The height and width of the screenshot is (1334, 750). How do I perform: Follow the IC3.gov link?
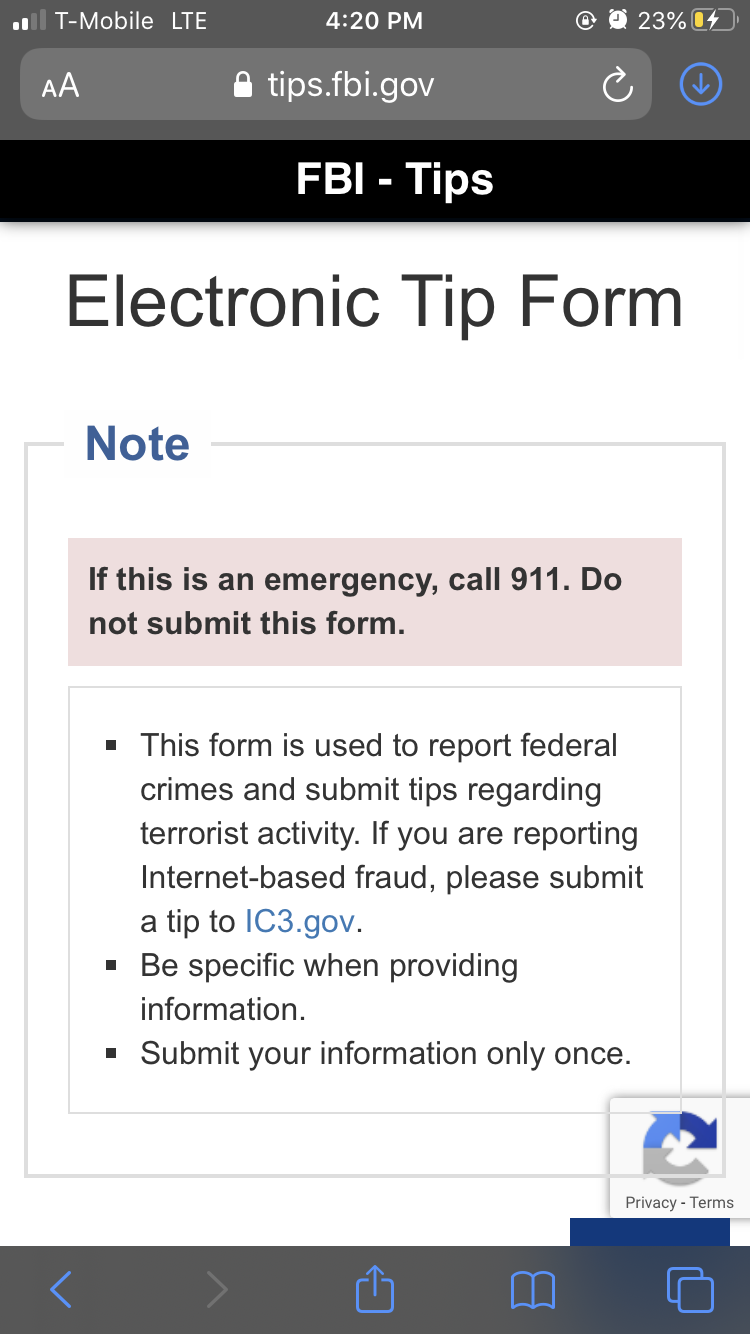click(x=300, y=921)
